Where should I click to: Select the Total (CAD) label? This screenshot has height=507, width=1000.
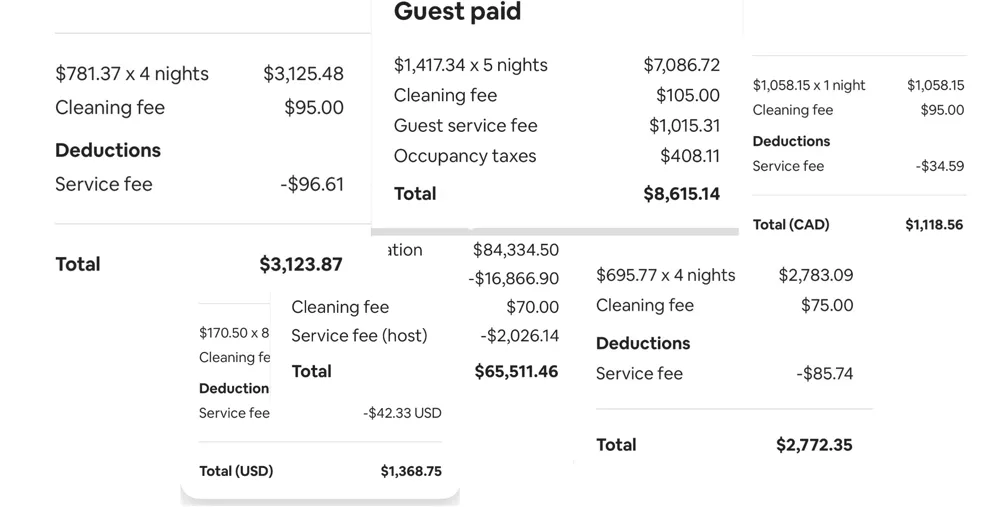(791, 224)
